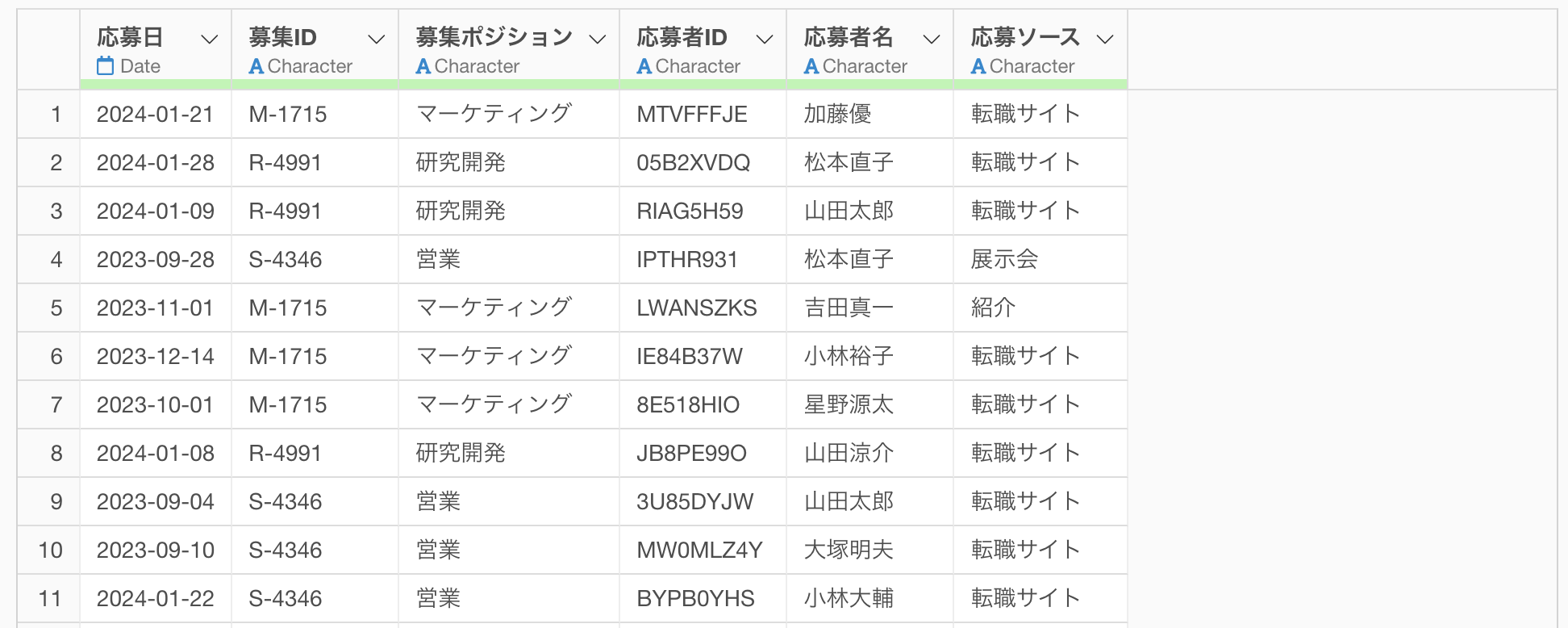
Task: Click the Character type icon under 応募ソース
Action: click(978, 66)
